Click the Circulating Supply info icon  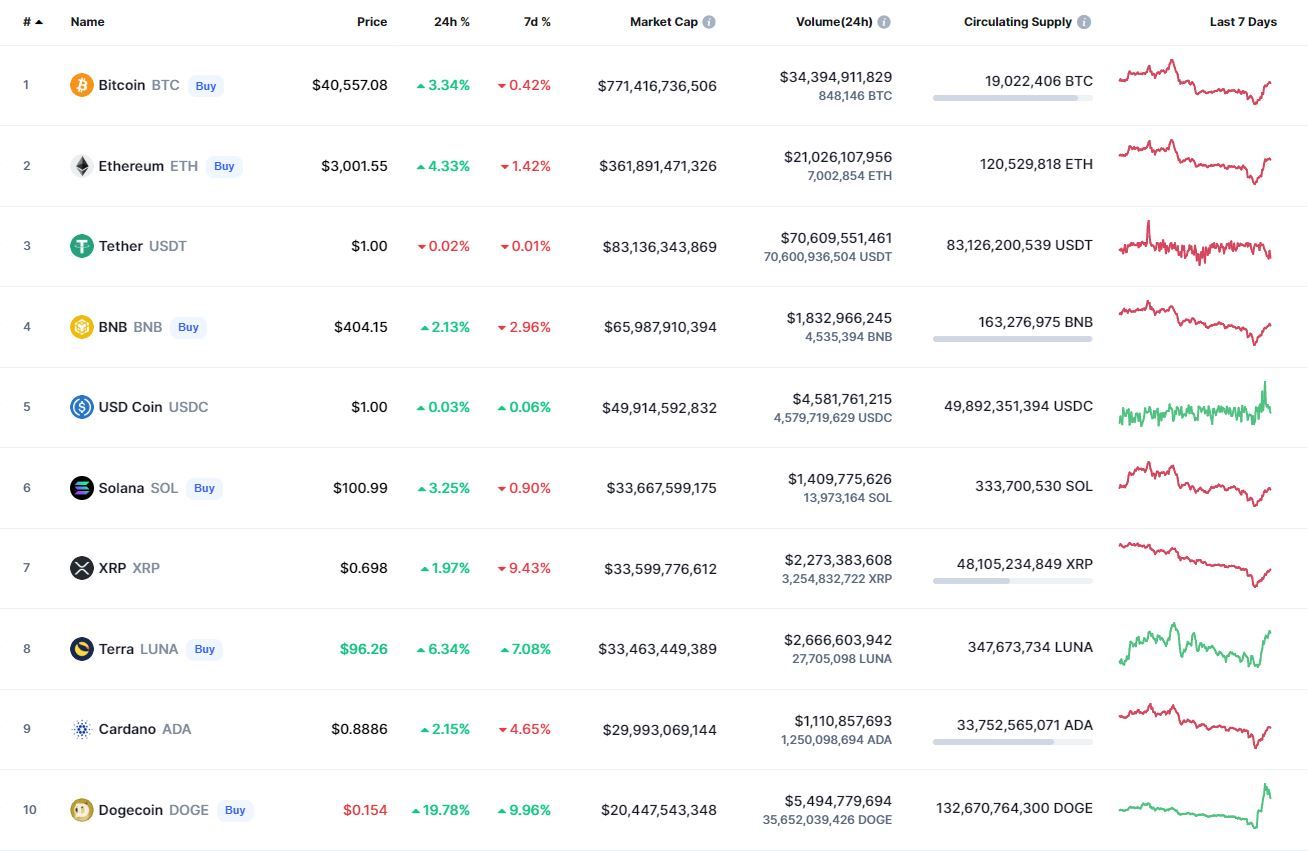click(1084, 22)
